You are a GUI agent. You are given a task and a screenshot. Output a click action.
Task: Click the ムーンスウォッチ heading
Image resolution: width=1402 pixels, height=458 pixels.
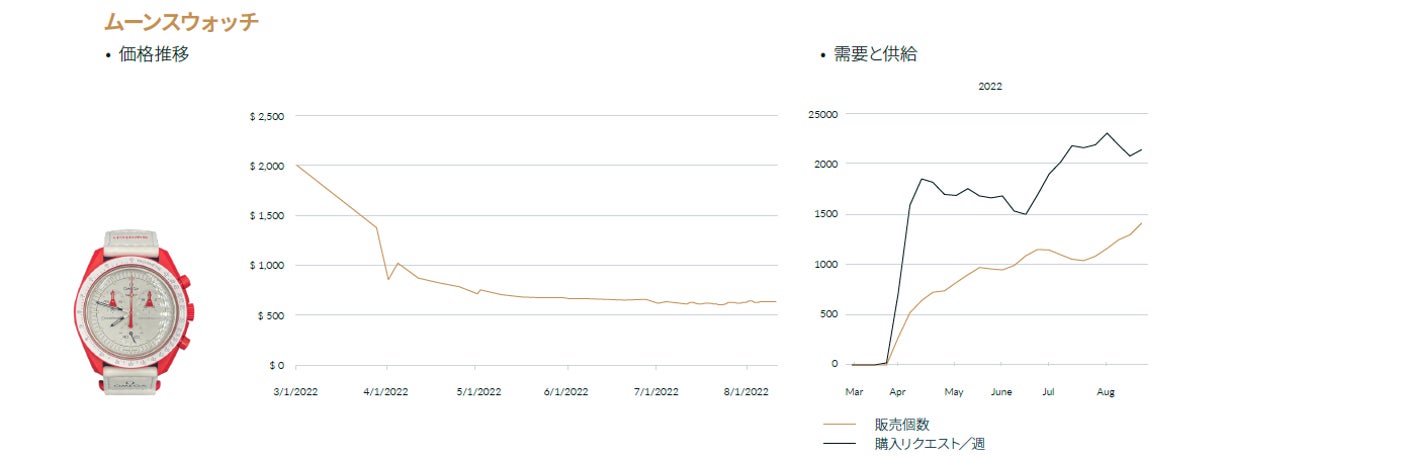point(181,22)
